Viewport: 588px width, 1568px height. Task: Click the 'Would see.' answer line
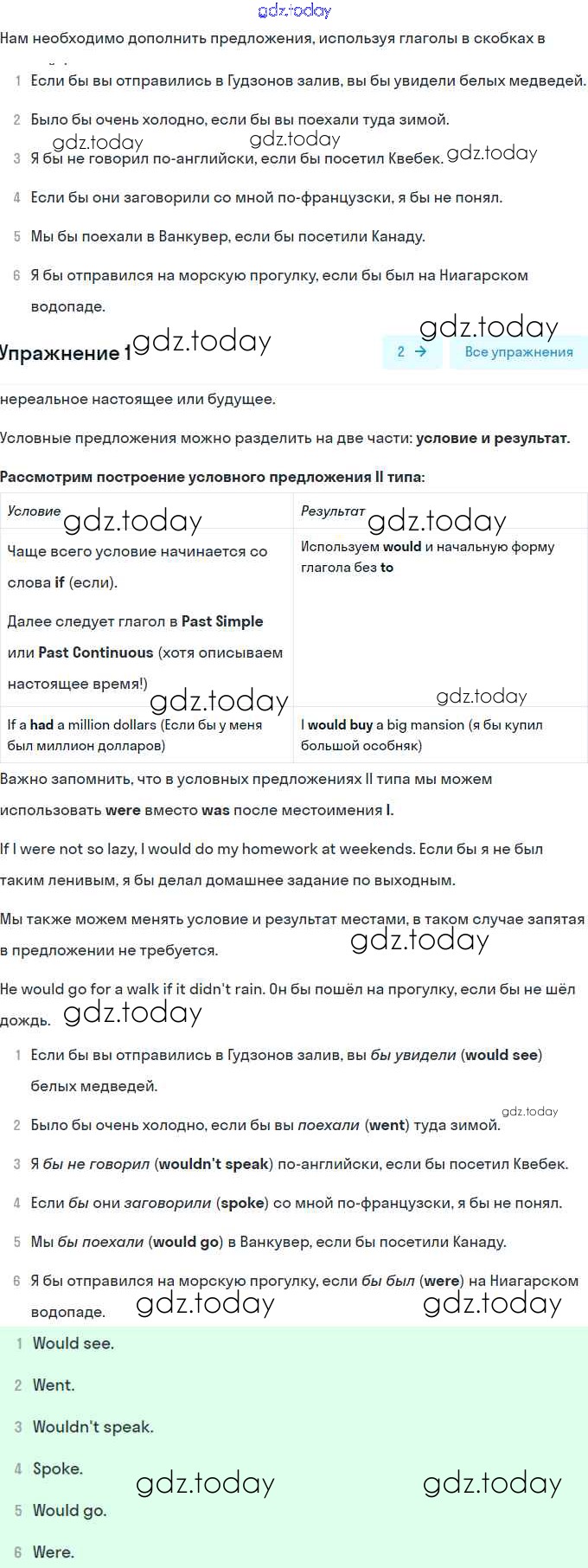(73, 1344)
